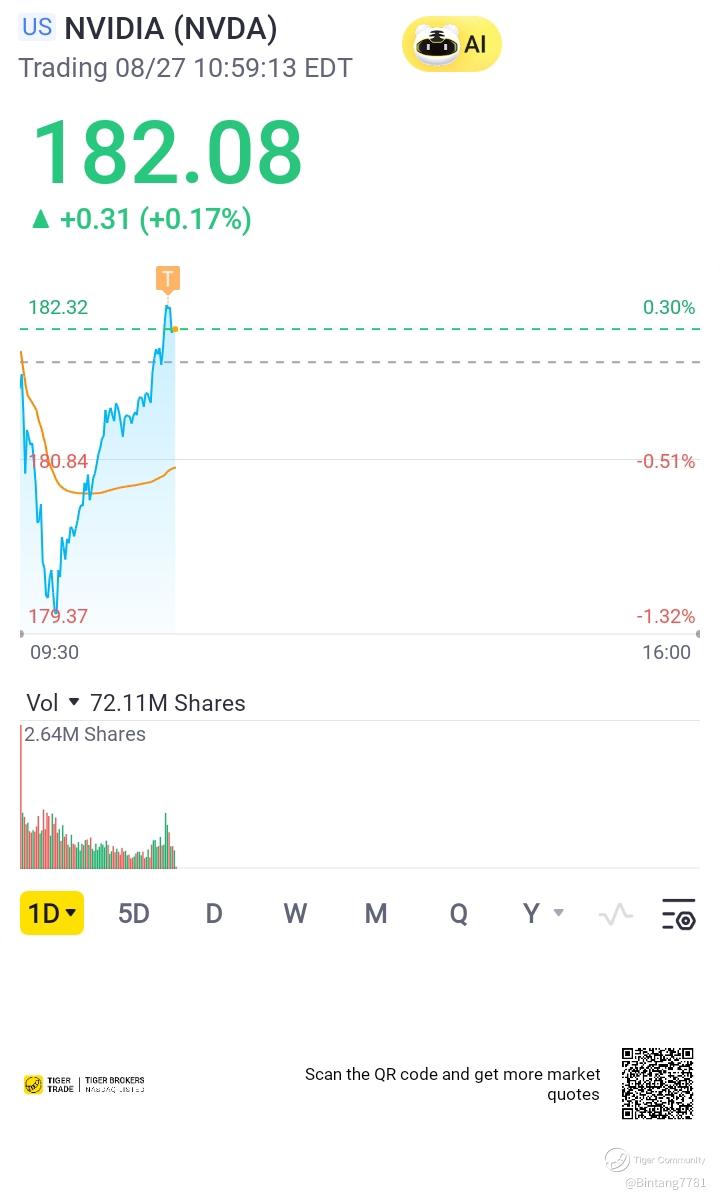The width and height of the screenshot is (720, 1199).
Task: Click the NVIDIA (NVDA) stock title
Action: click(170, 29)
